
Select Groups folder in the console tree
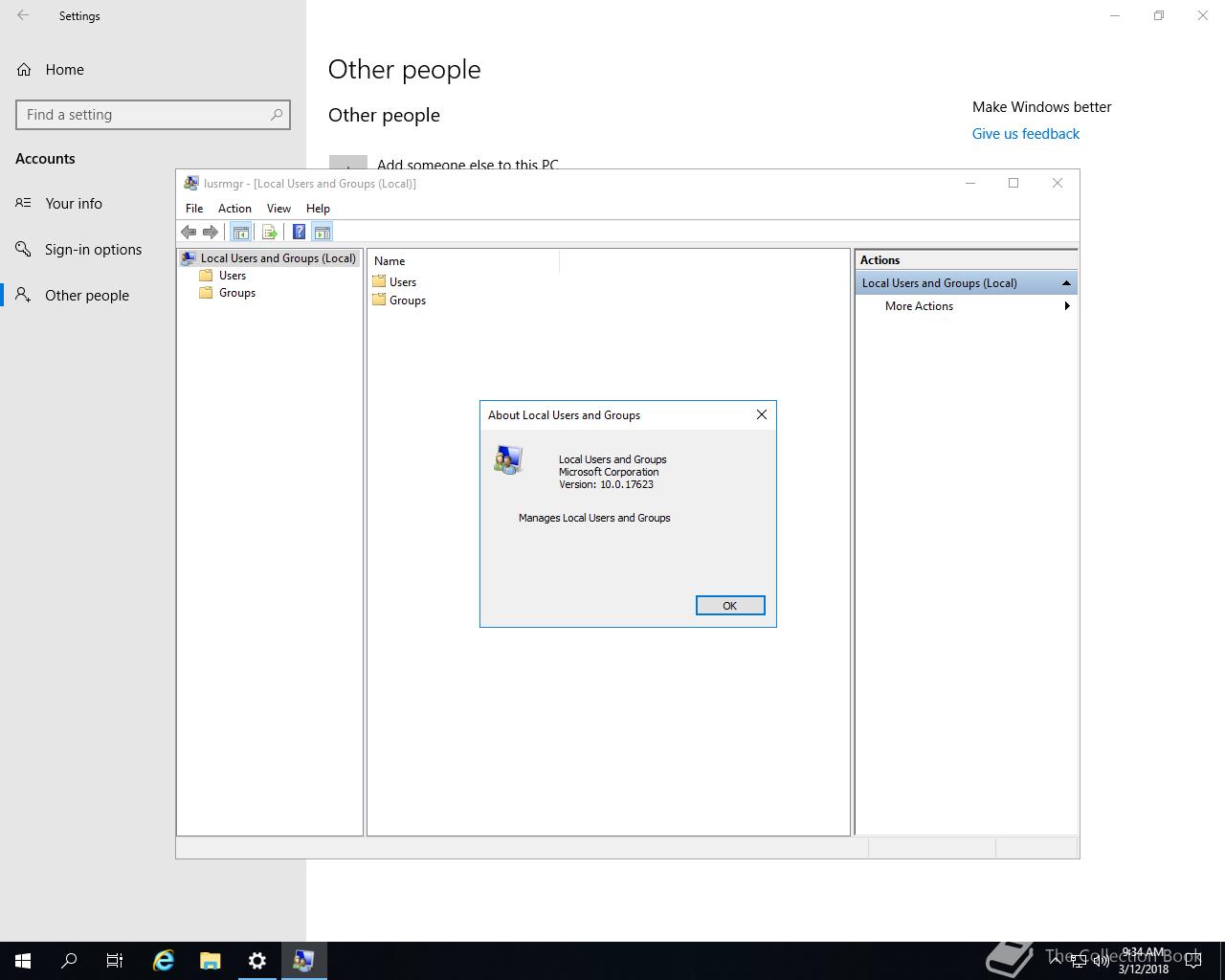[228, 293]
